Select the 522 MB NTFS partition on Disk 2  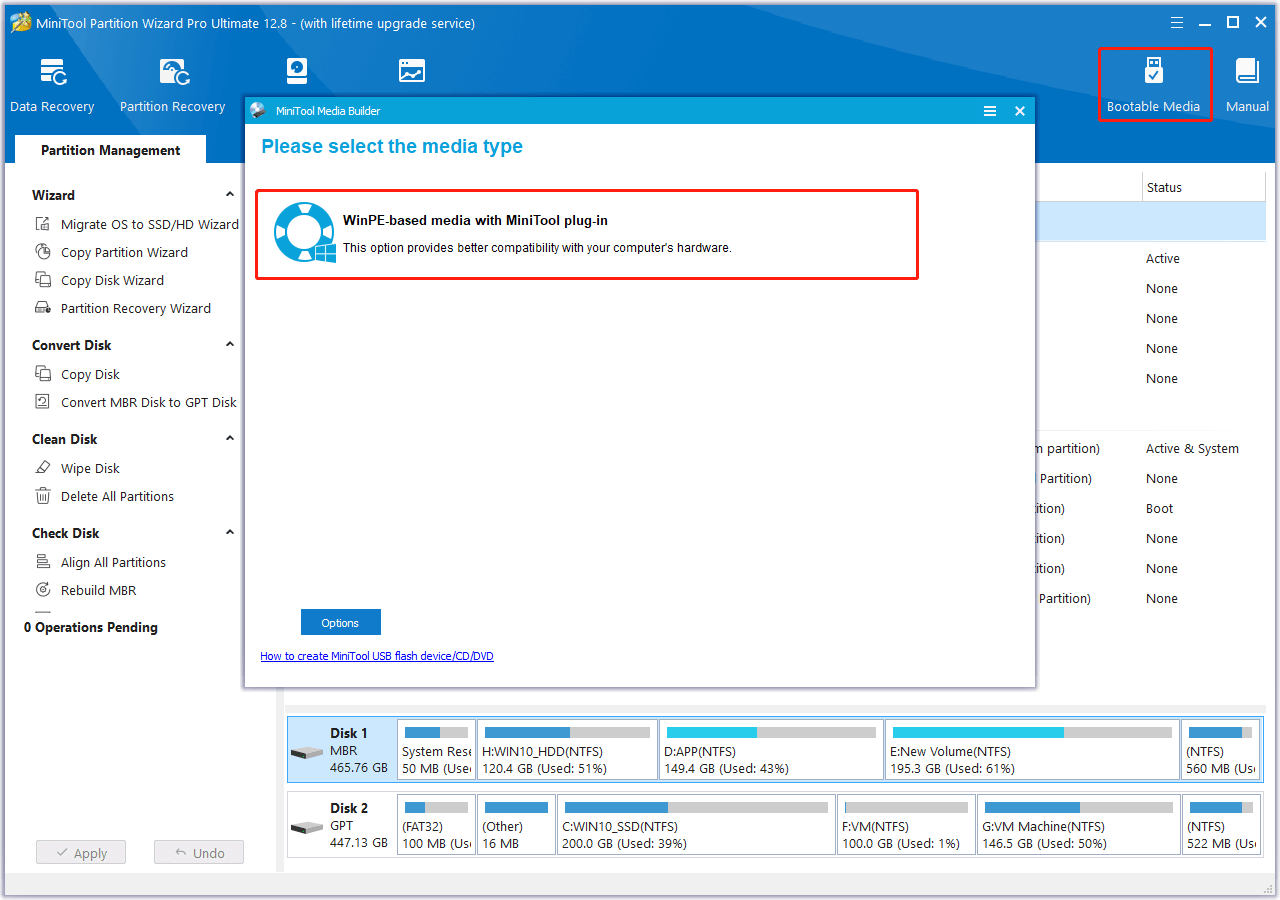(x=1221, y=825)
